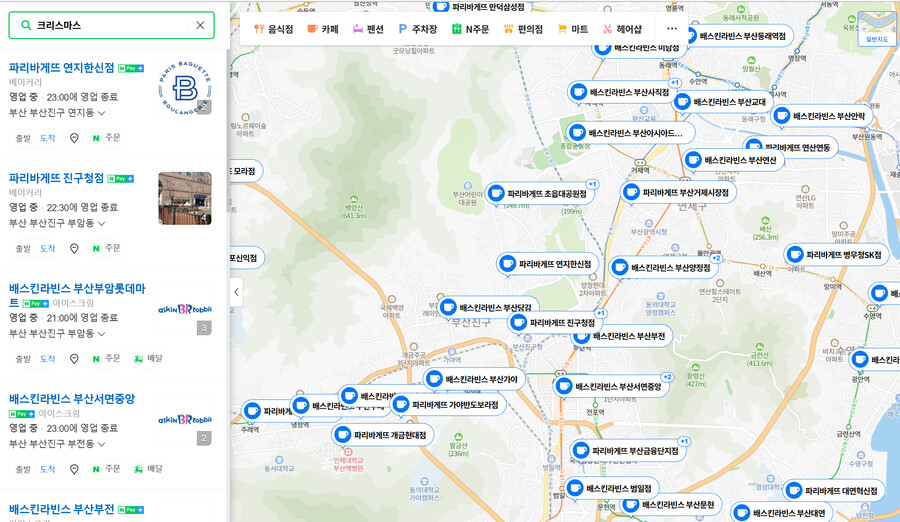Viewport: 900px width, 522px height.
Task: Click map marker 배스킨라빈스 부산가야
Action: pyautogui.click(x=475, y=379)
